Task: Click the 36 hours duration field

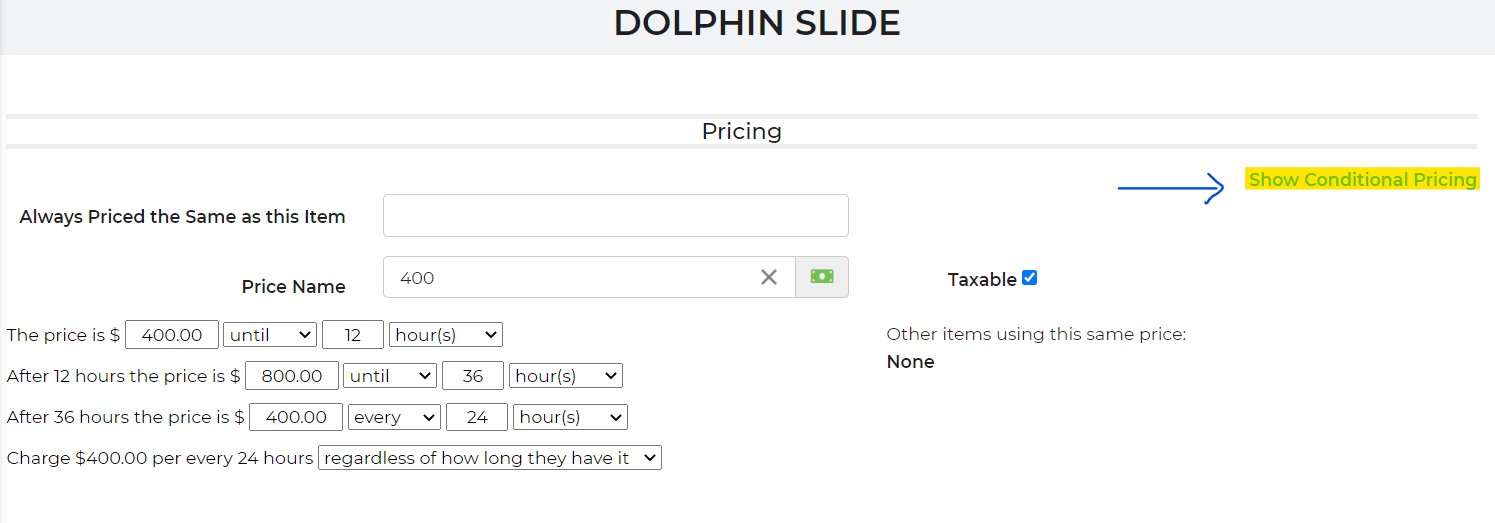Action: pyautogui.click(x=473, y=376)
